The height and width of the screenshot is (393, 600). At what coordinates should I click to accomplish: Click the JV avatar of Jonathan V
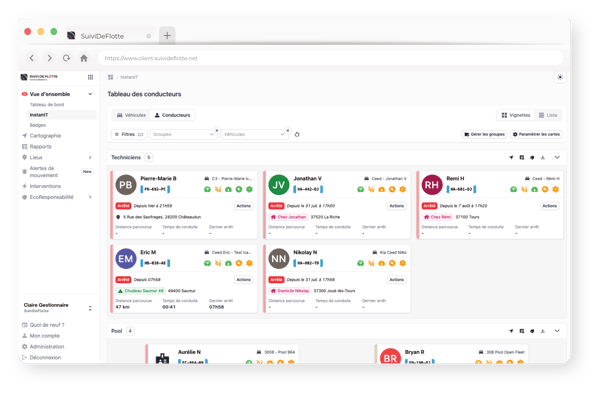(x=279, y=185)
